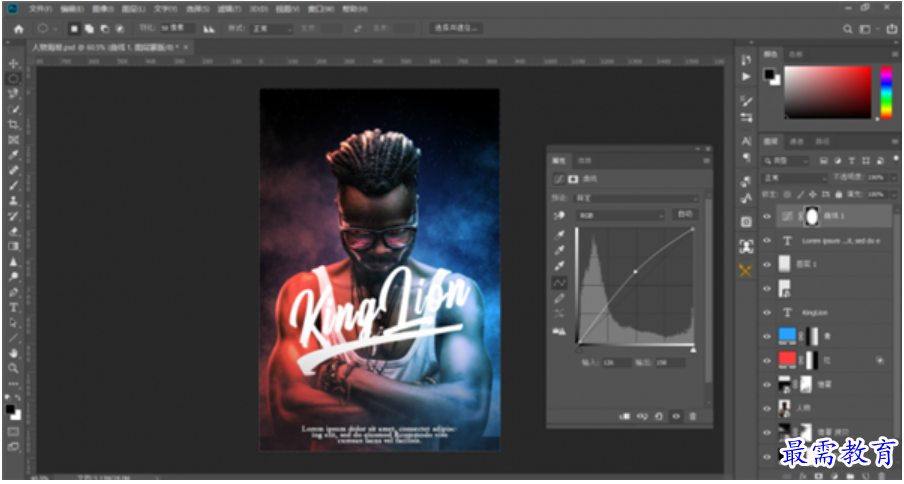Image resolution: width=904 pixels, height=484 pixels.
Task: Toggle adjustment visibility eye in Properties panel
Action: (676, 416)
